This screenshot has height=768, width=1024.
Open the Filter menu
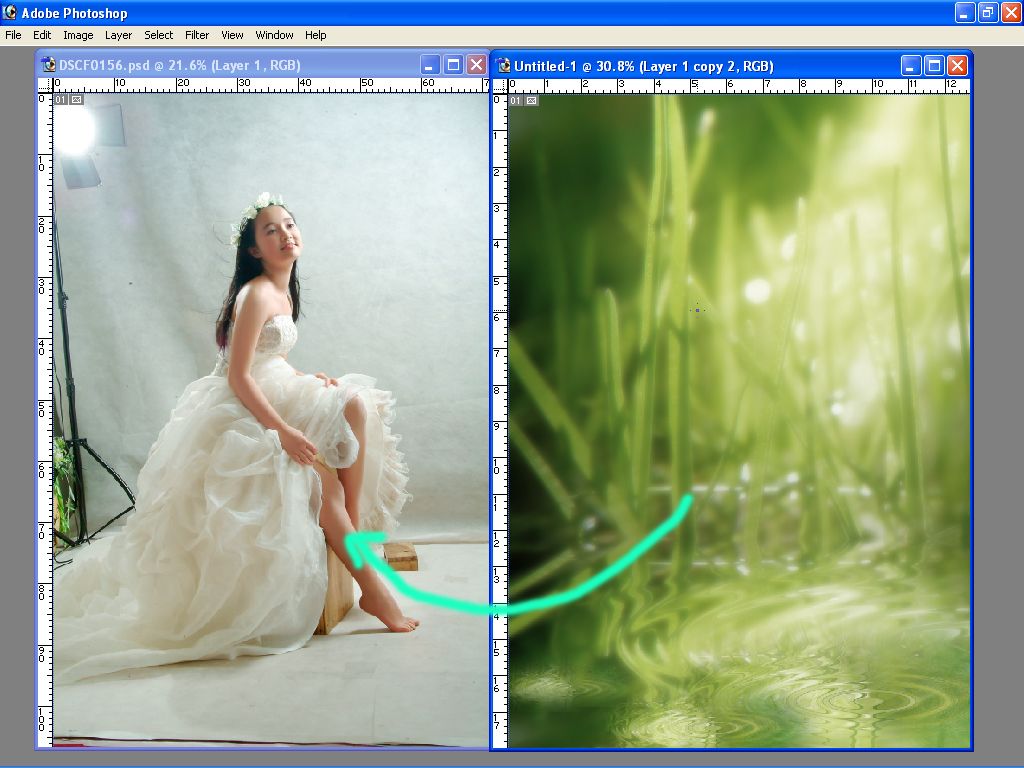(197, 35)
